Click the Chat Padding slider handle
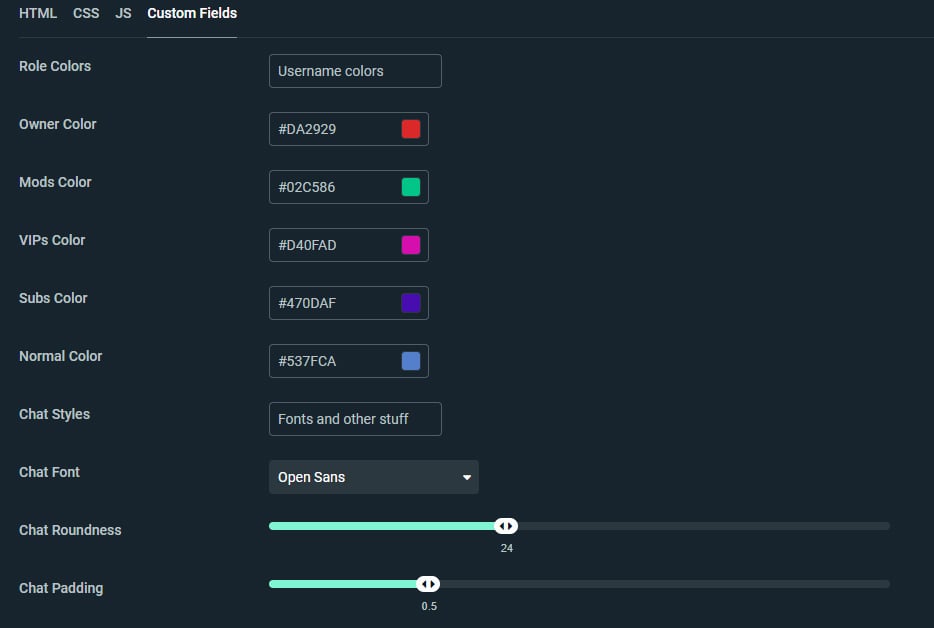Viewport: 934px width, 628px height. 428,584
